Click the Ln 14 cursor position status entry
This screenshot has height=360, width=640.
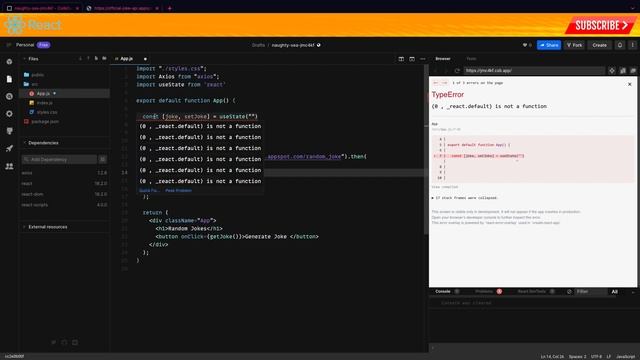coord(552,357)
